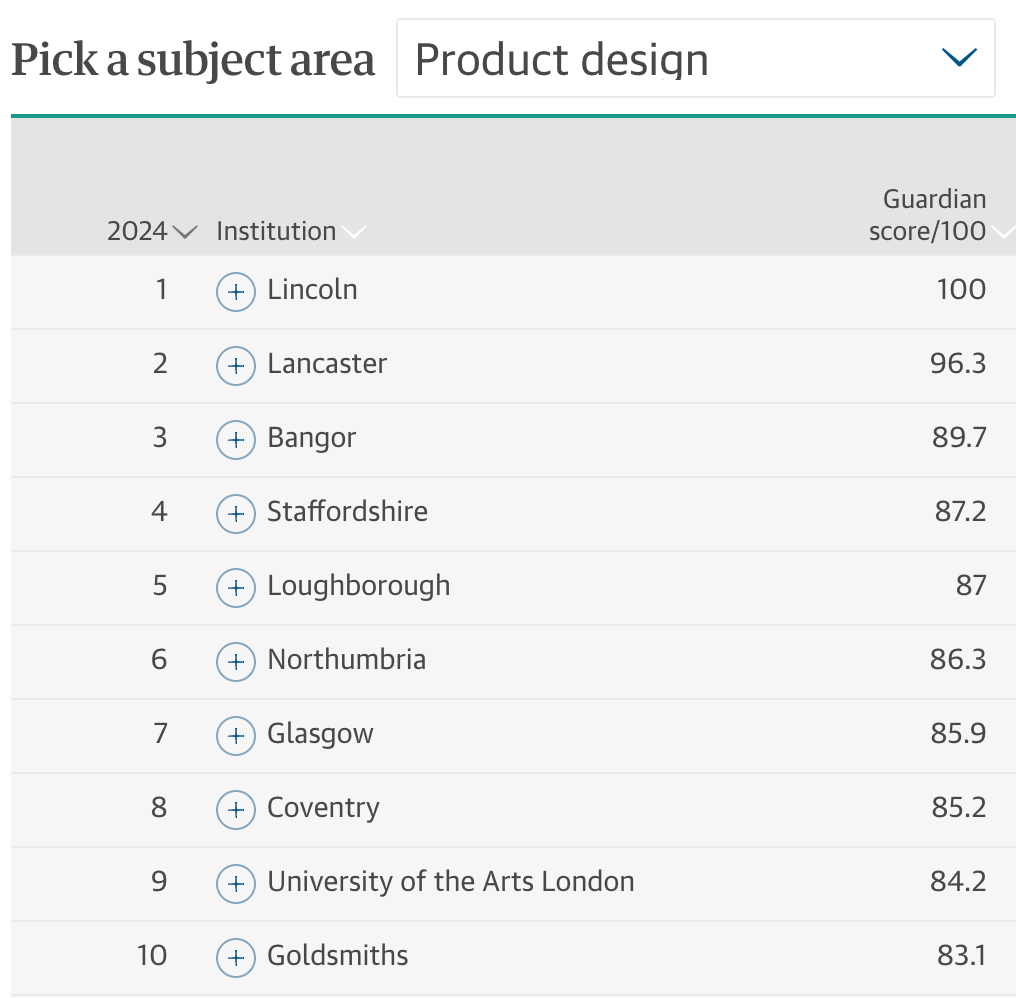The height and width of the screenshot is (998, 1016).
Task: Select Goldsmiths score 83.1 cell
Action: pos(961,955)
